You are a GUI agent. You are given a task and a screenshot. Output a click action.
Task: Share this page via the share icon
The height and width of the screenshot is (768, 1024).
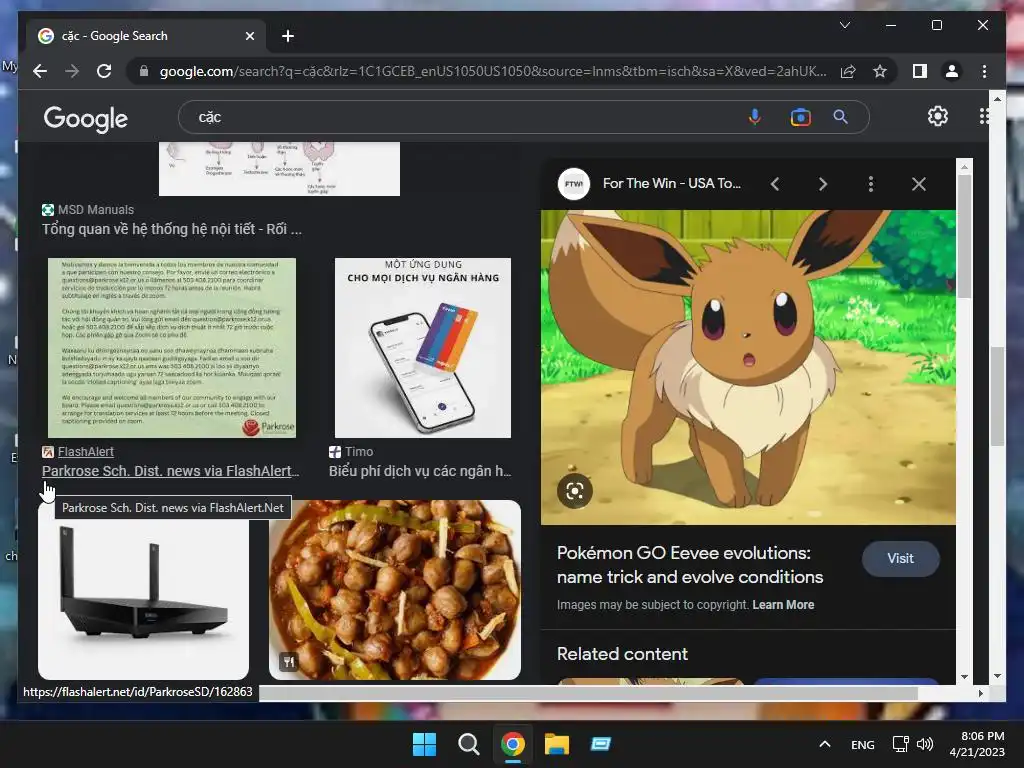click(x=848, y=71)
